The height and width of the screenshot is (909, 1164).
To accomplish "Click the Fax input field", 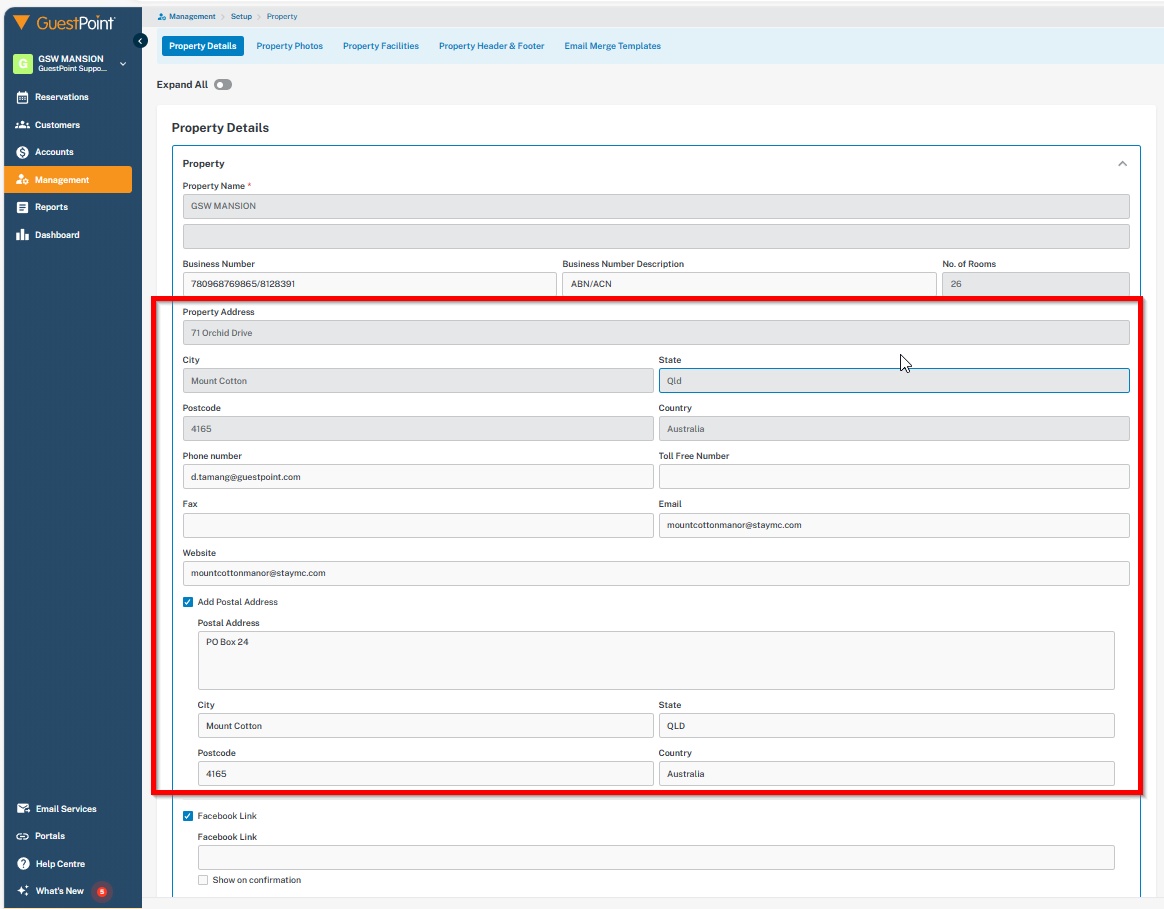I will [x=418, y=525].
